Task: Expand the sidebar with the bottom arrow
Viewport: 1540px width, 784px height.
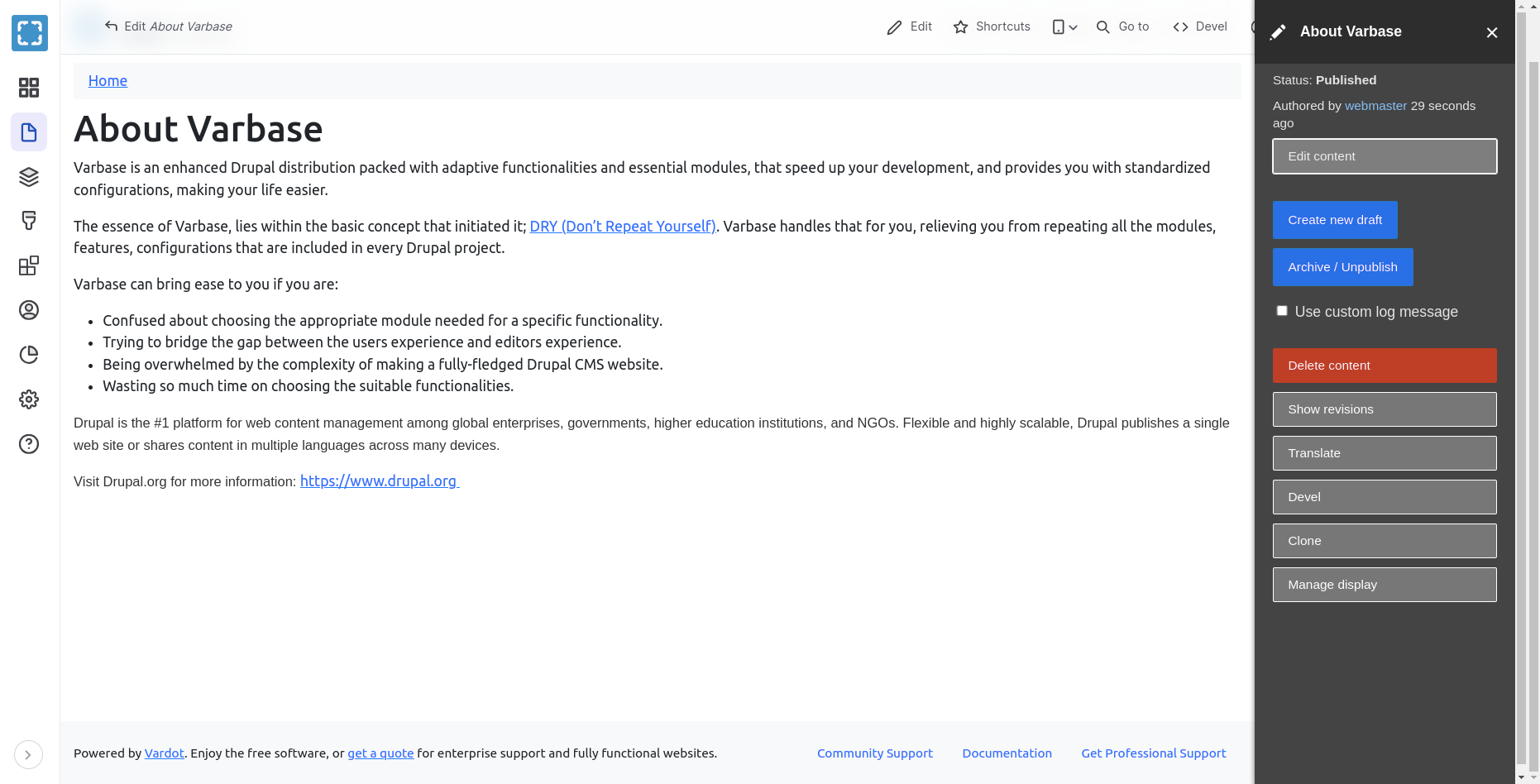Action: [x=28, y=754]
